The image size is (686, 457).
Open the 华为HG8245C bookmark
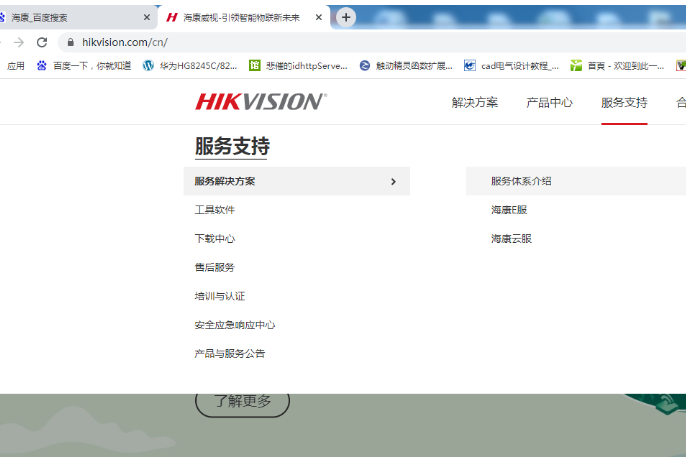tap(190, 66)
